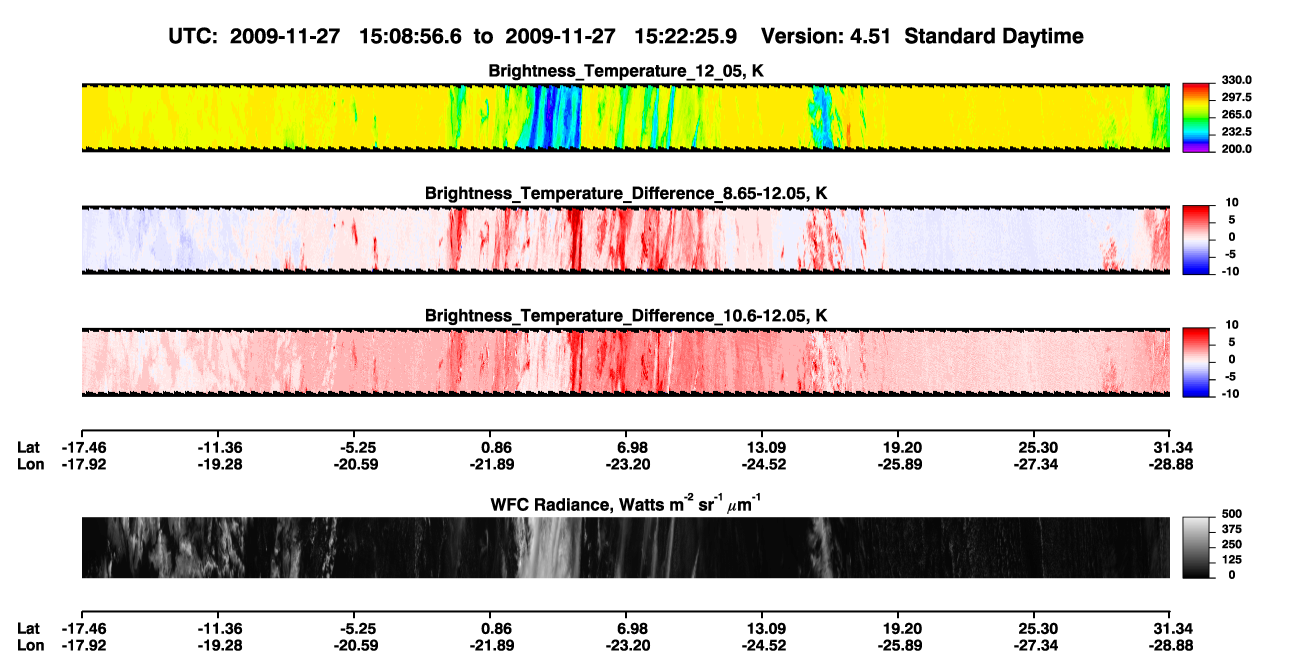
Task: Click the 'WFC Radiance, Watts' panel title
Action: click(x=626, y=504)
